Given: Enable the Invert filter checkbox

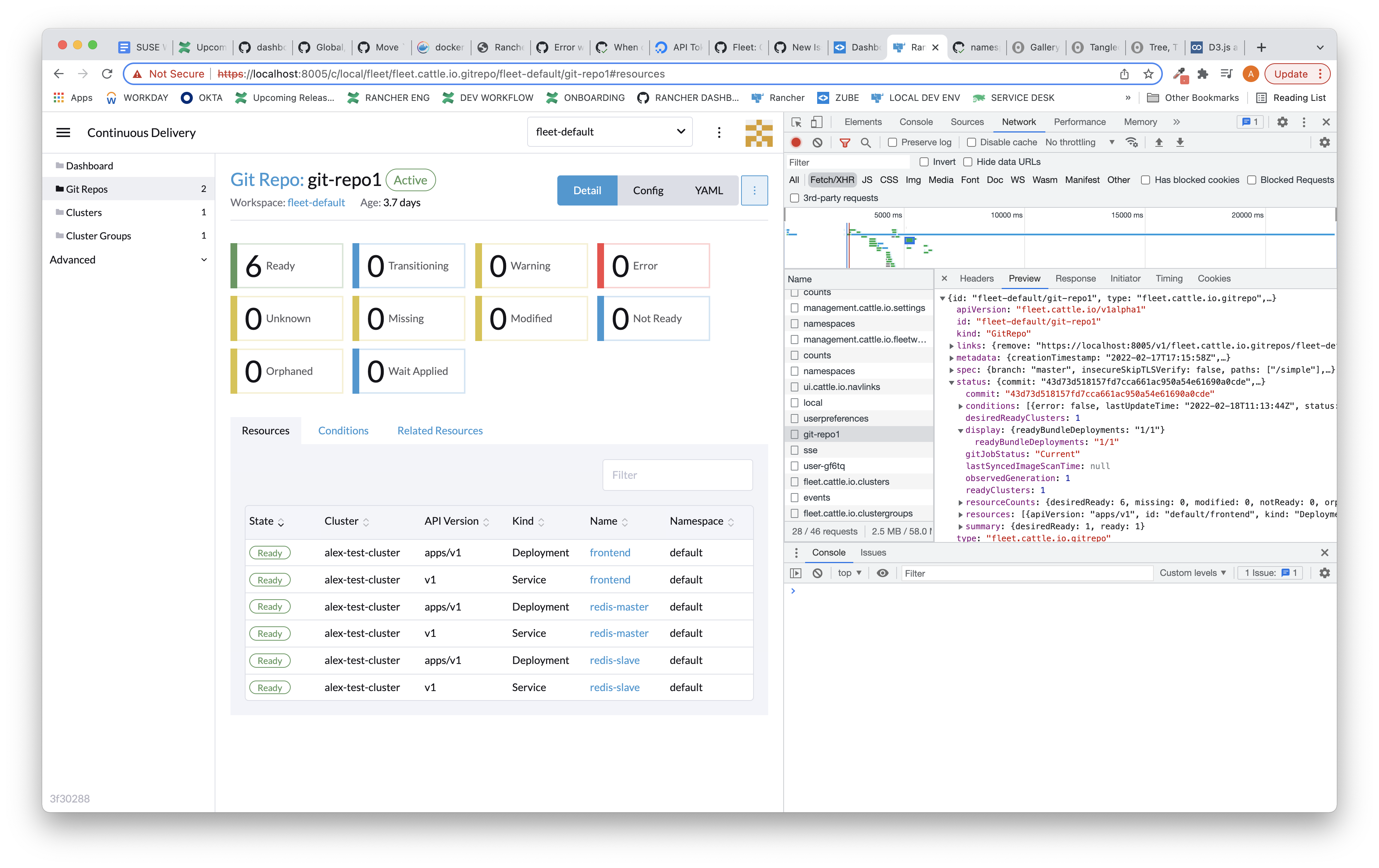Looking at the screenshot, I should point(923,161).
